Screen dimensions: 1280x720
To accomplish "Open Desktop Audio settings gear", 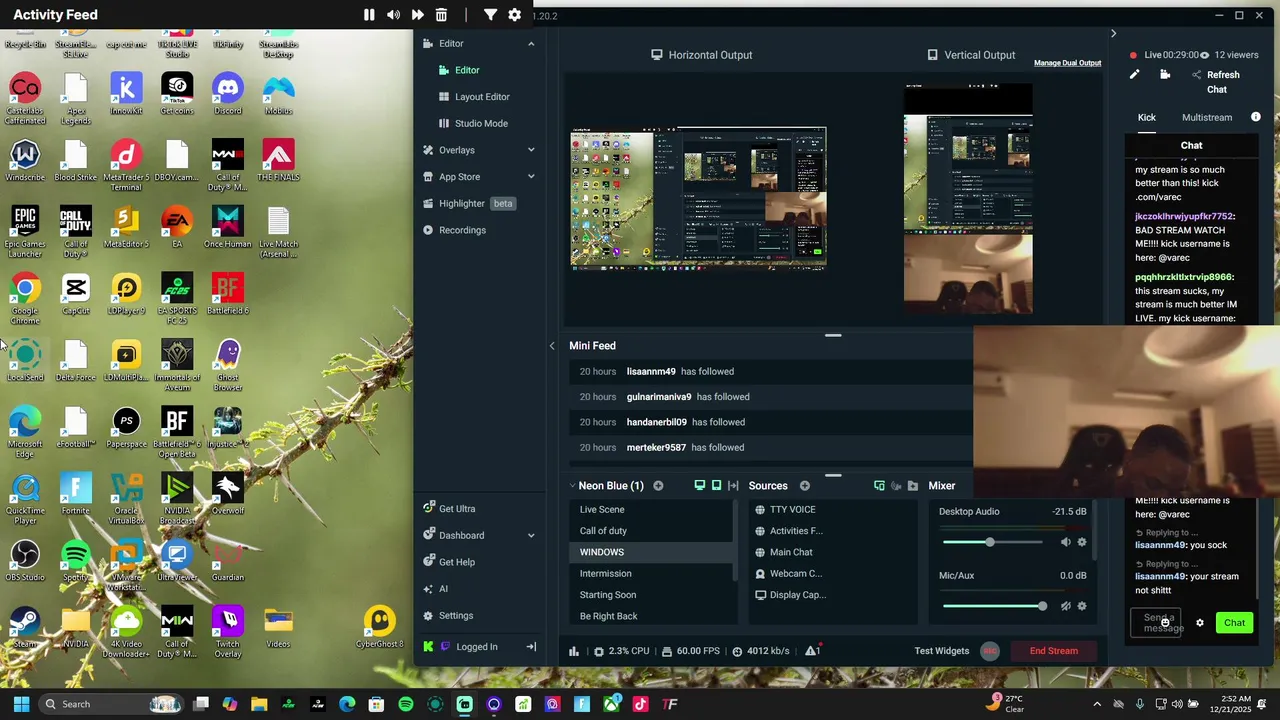I will pos(1081,542).
